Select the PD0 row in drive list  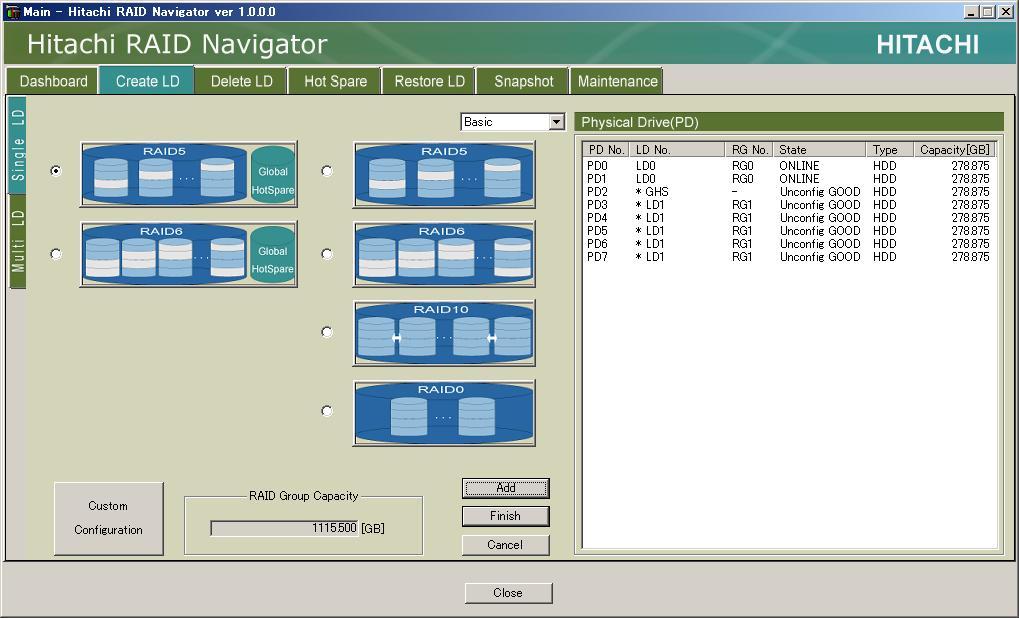point(788,166)
